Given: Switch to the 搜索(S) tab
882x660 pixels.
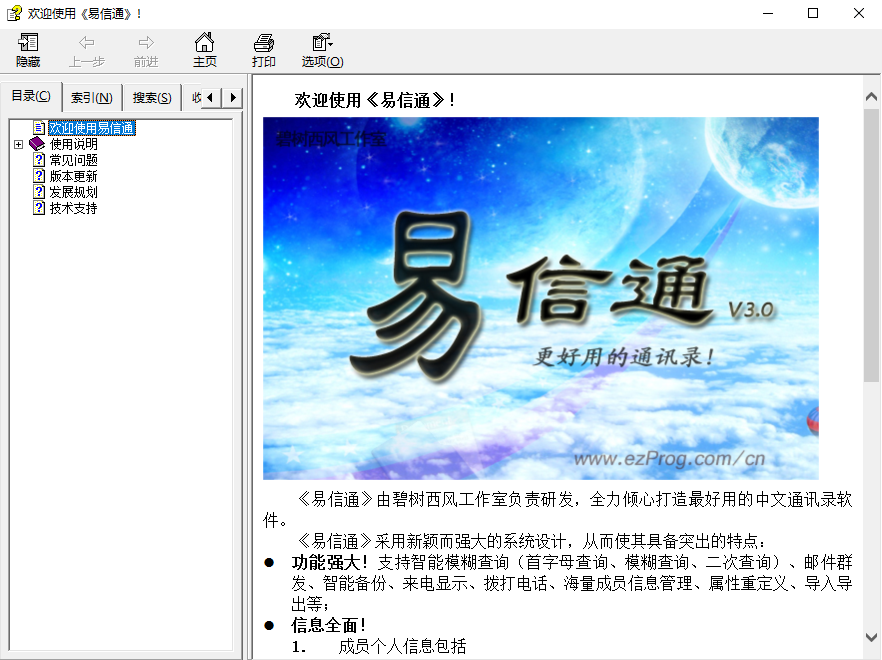Looking at the screenshot, I should pos(152,98).
